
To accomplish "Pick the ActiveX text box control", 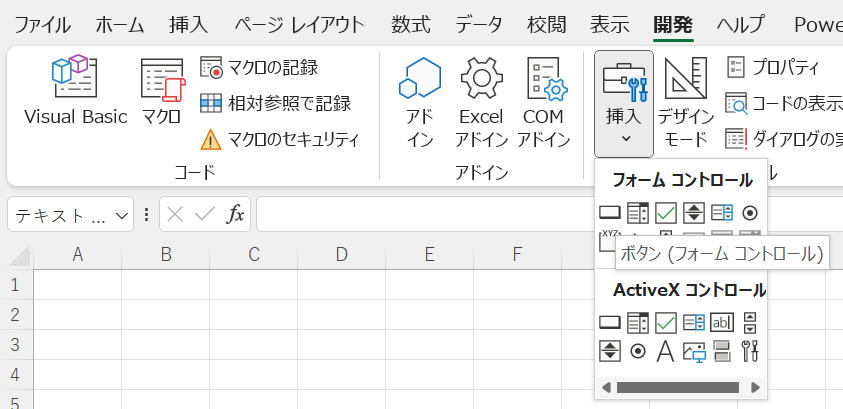I will 722,322.
